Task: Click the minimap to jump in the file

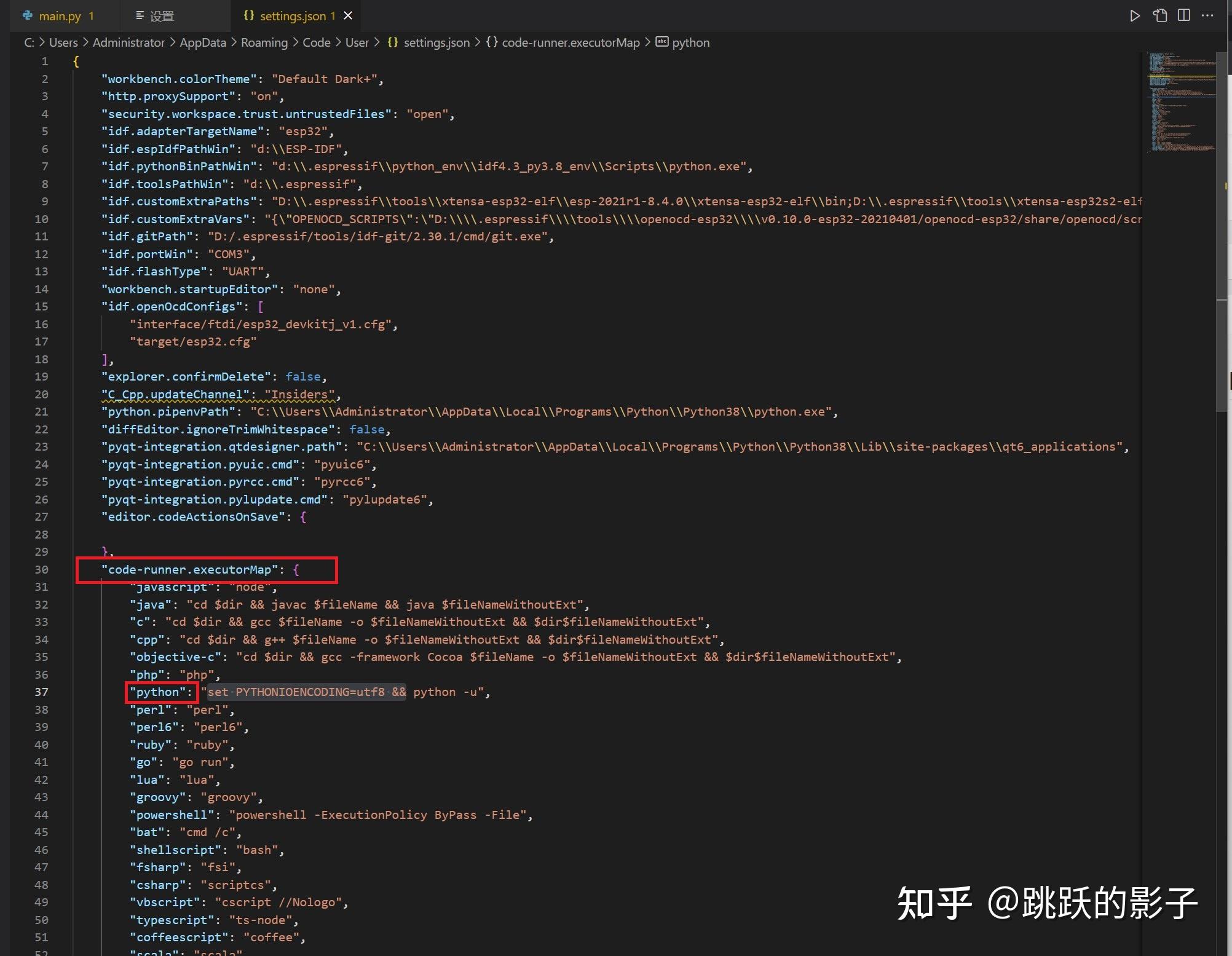Action: click(1180, 105)
